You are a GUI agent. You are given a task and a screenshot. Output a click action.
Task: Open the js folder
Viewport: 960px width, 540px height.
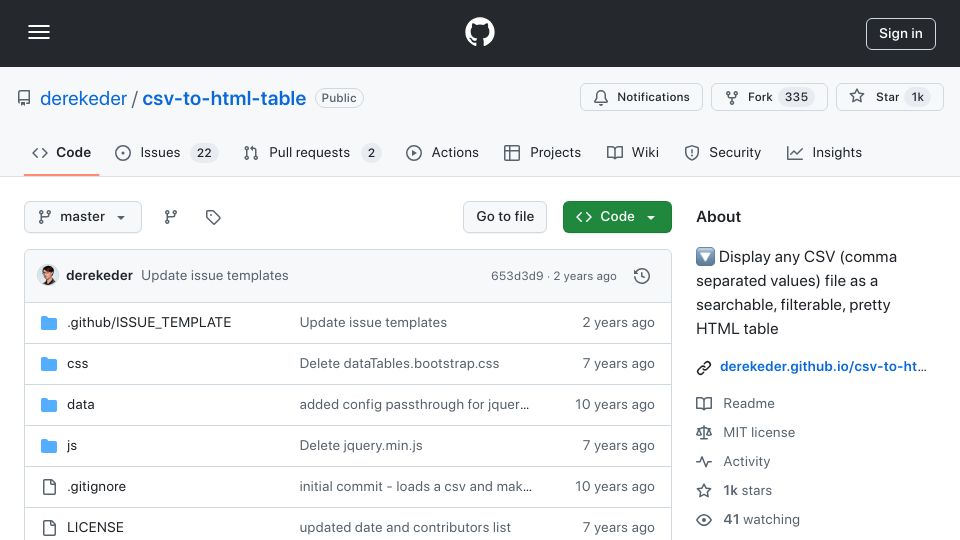pyautogui.click(x=72, y=446)
